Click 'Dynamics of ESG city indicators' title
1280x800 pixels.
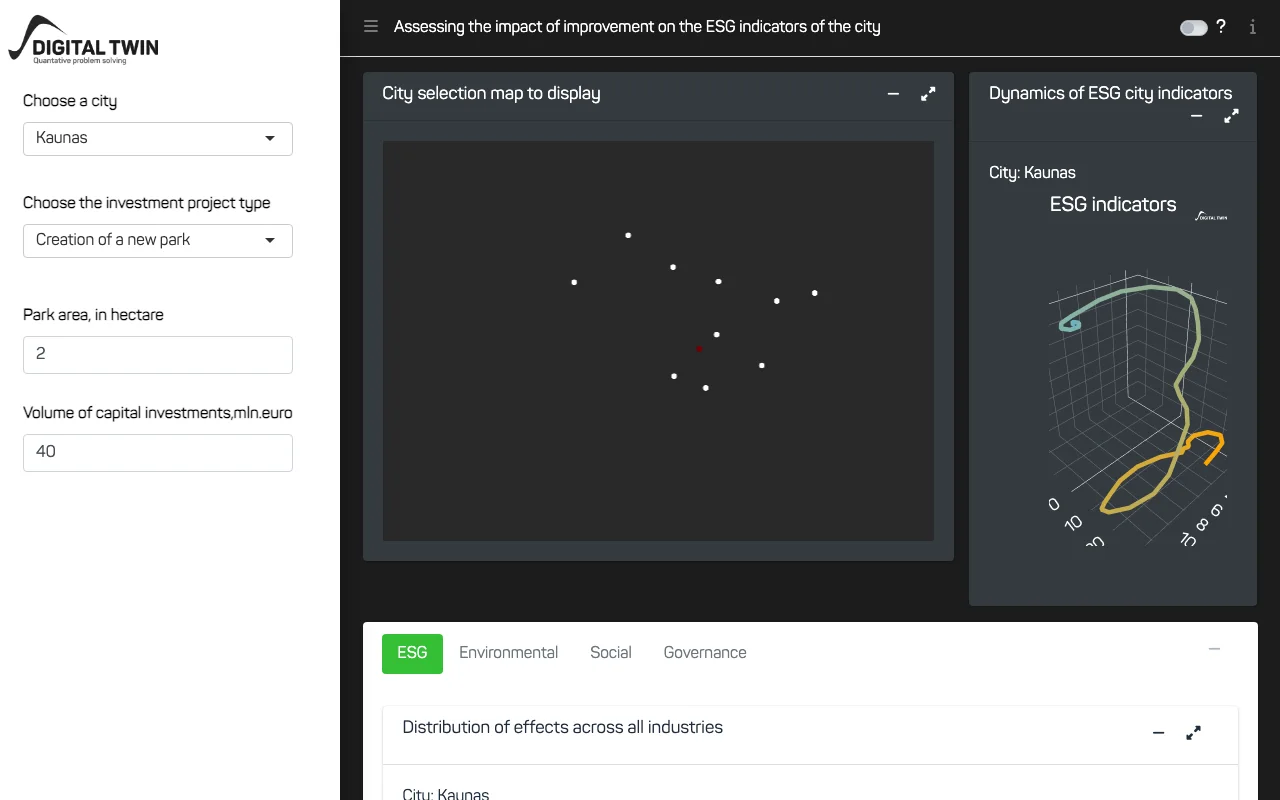click(x=1110, y=93)
